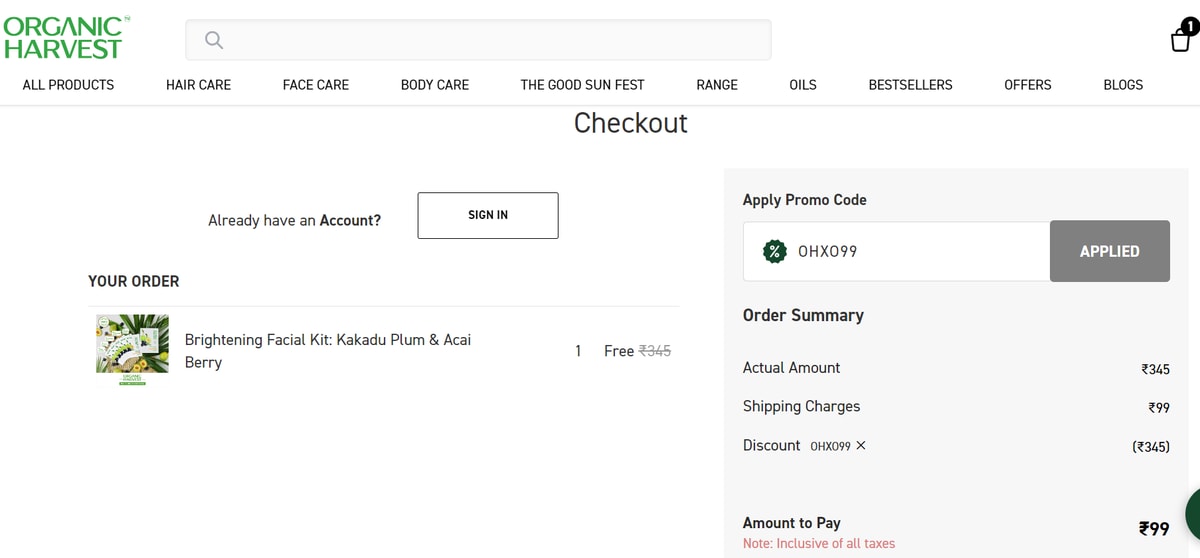Remove the OHX099 discount with X
This screenshot has height=558, width=1200.
pyautogui.click(x=861, y=446)
